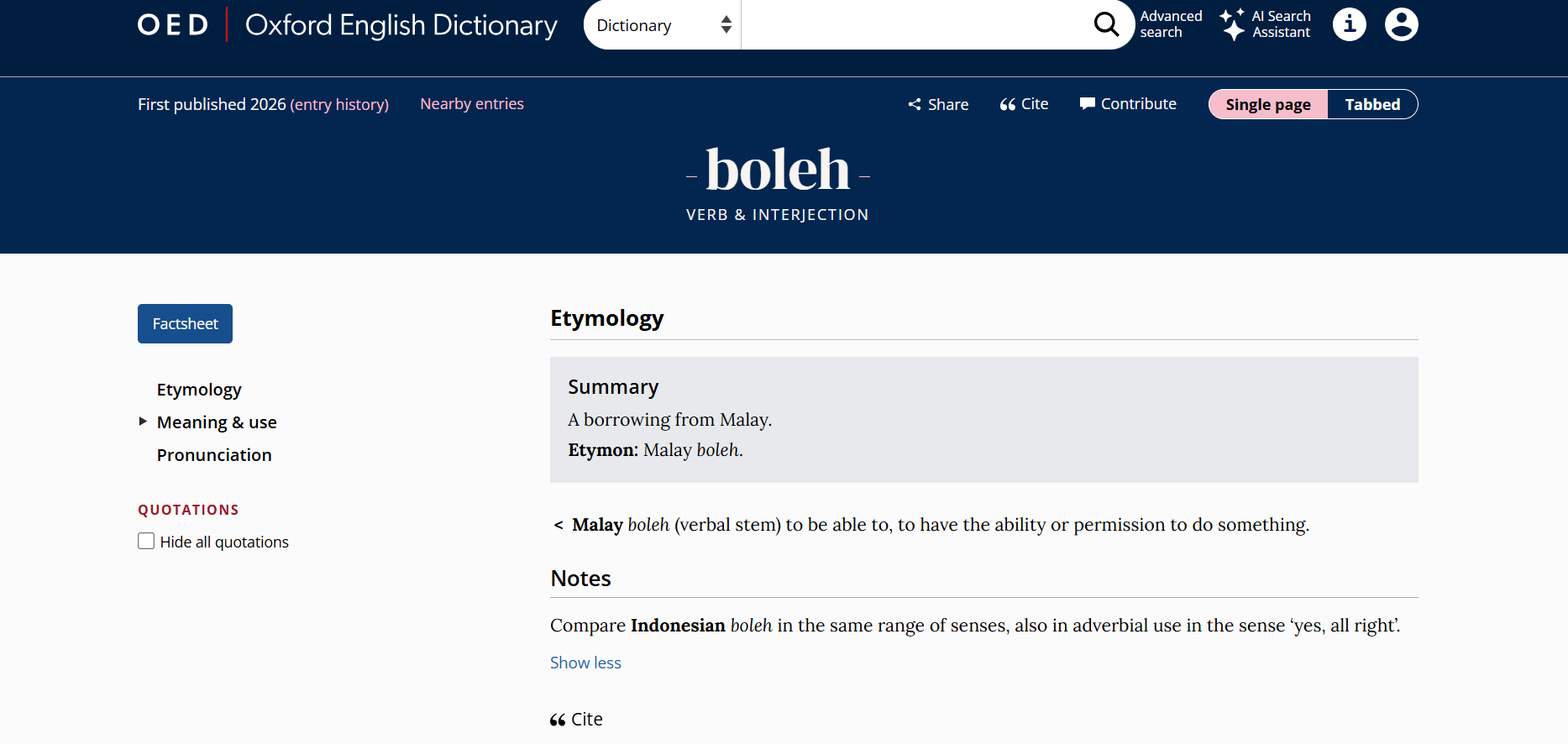Screen dimensions: 1568x744
Task: Click the search magnifier icon
Action: click(x=1106, y=24)
